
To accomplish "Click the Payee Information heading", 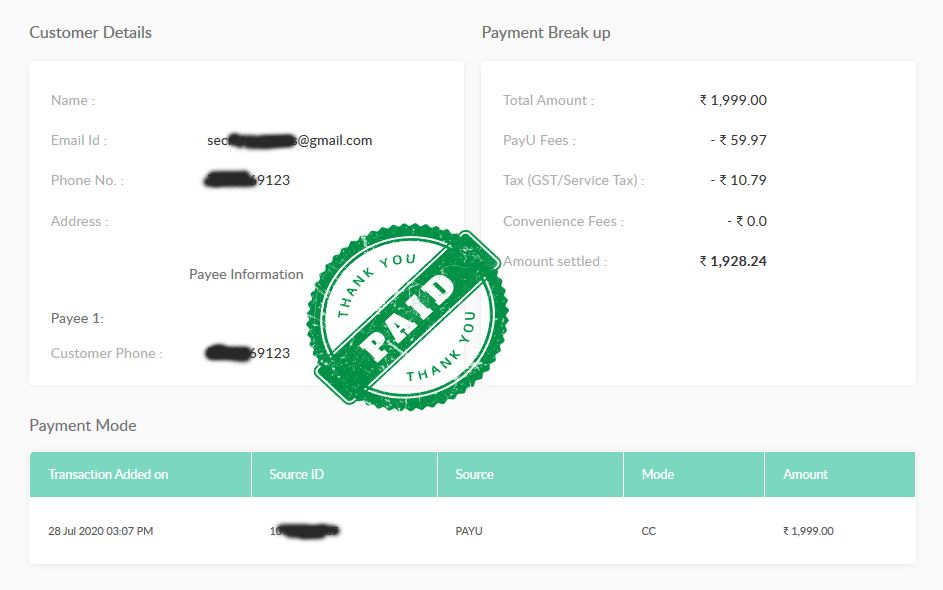I will tap(246, 274).
